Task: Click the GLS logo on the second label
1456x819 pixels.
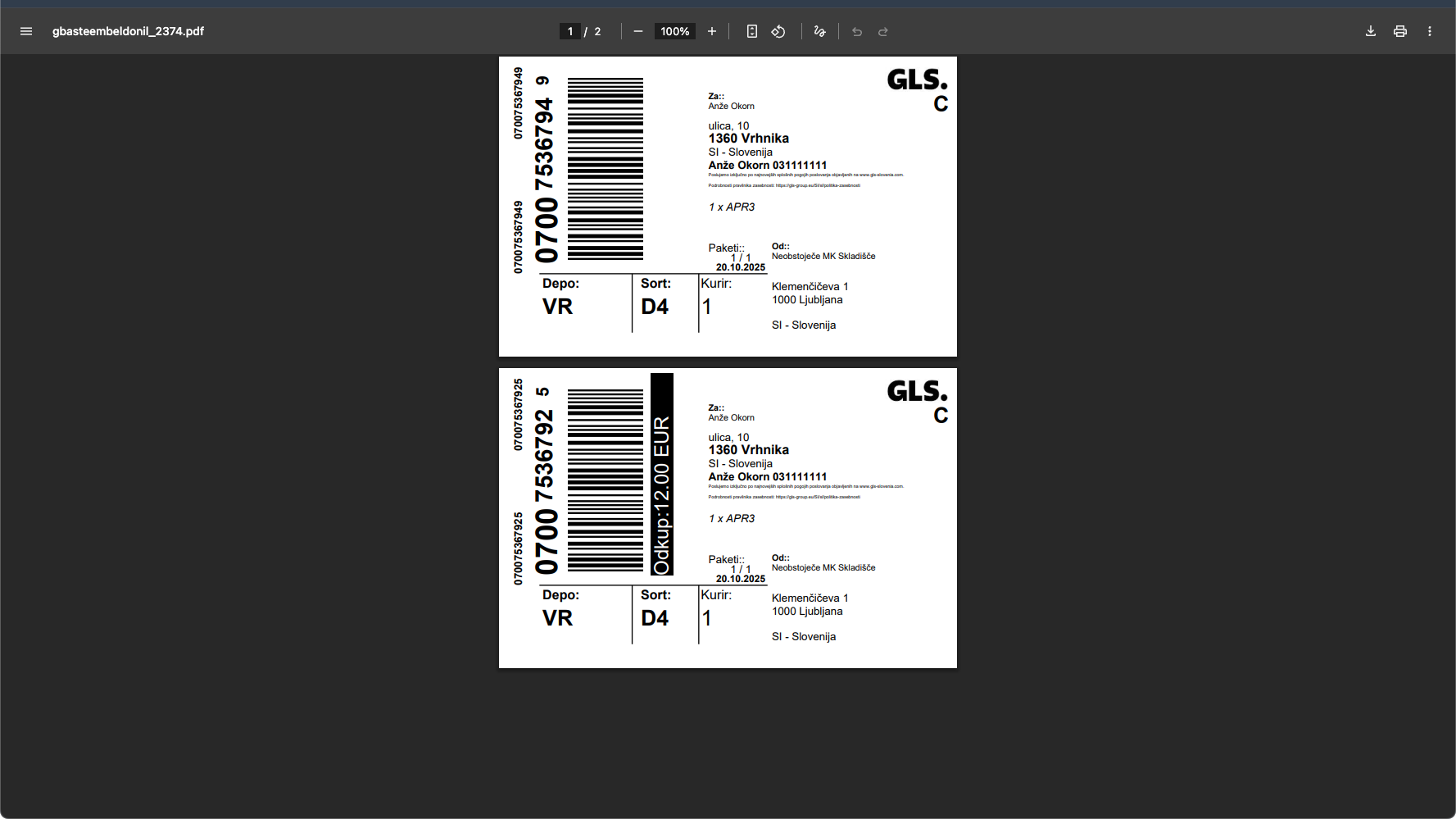Action: (x=917, y=392)
